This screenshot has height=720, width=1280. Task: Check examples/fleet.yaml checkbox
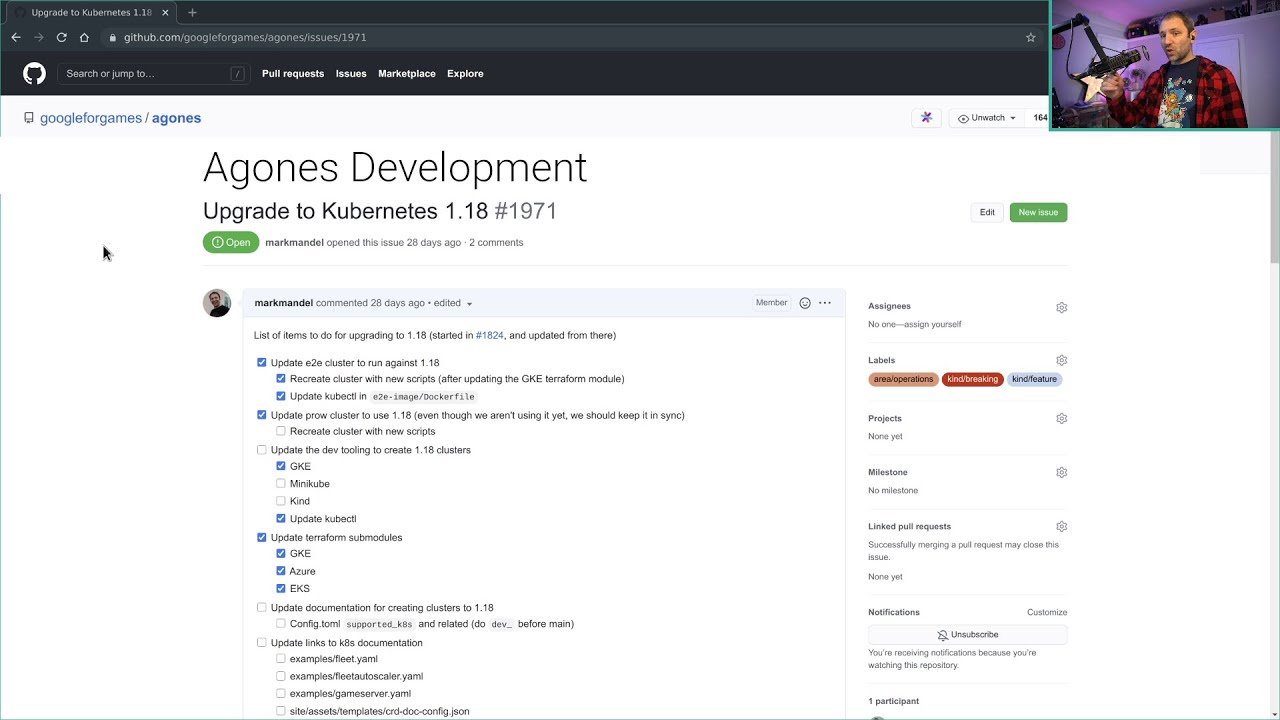pos(281,658)
